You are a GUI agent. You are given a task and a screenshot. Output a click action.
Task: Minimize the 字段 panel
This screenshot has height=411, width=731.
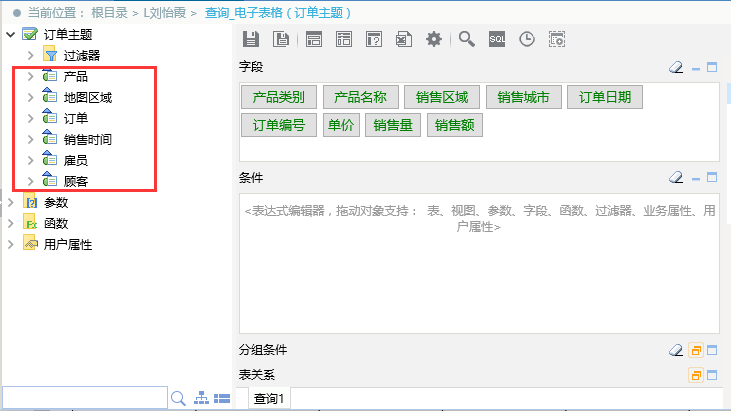(x=696, y=68)
